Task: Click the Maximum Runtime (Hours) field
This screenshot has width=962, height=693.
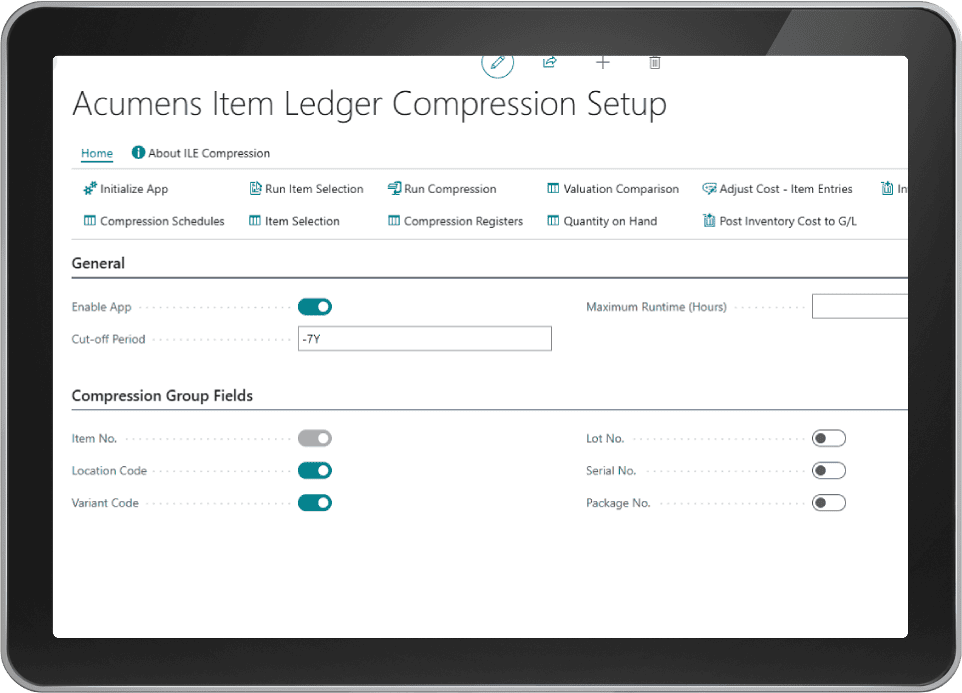Action: [860, 306]
